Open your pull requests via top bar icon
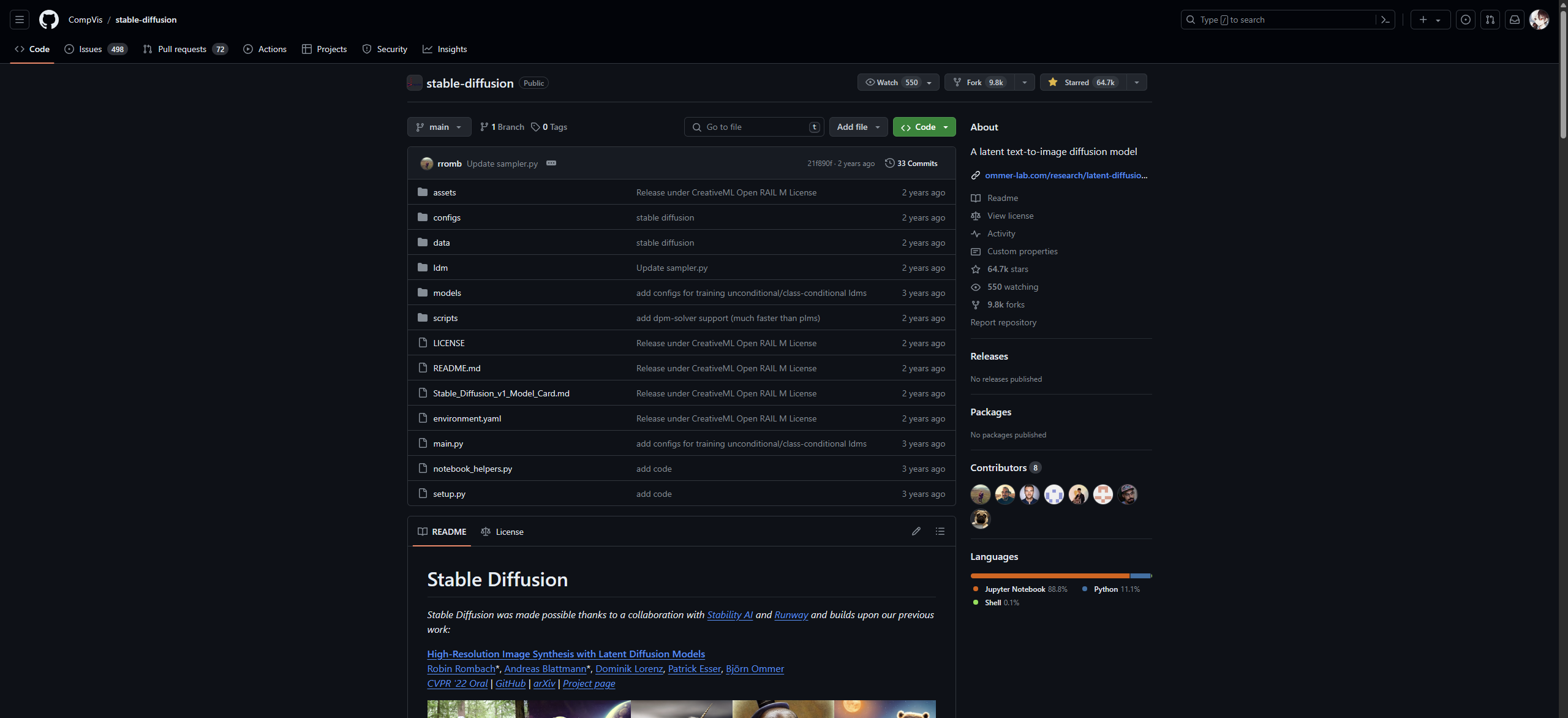This screenshot has width=1568, height=718. tap(1490, 20)
